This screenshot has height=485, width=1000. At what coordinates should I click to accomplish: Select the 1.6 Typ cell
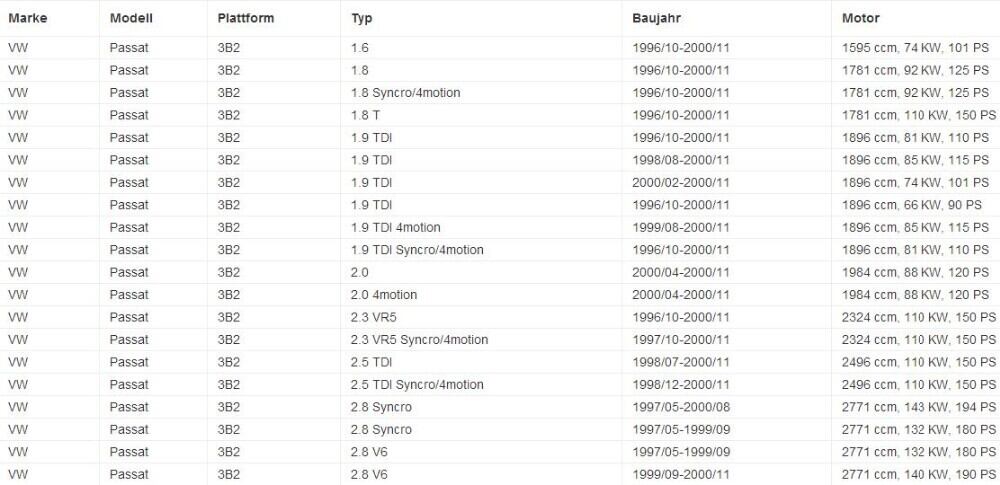(360, 48)
